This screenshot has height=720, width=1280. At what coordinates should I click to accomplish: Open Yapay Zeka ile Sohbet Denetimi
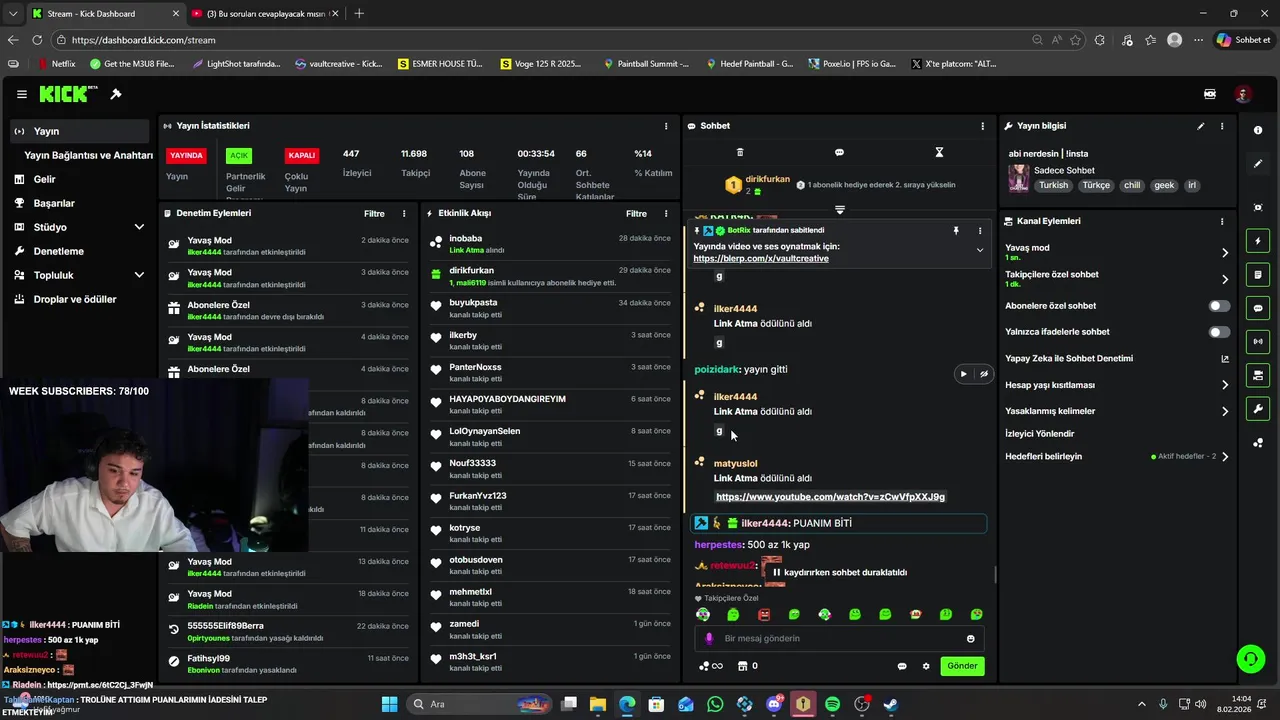[1069, 358]
